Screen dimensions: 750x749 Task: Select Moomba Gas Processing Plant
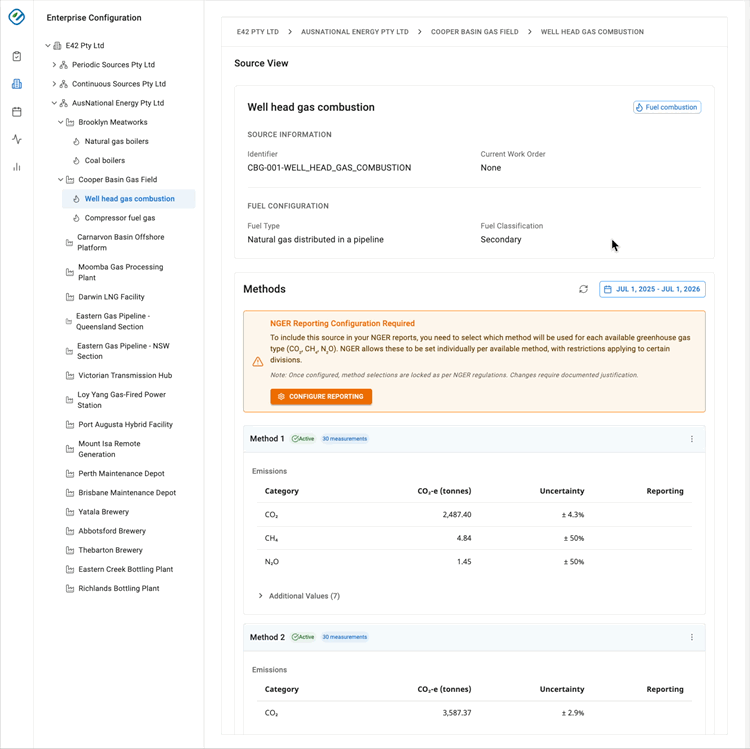120,272
